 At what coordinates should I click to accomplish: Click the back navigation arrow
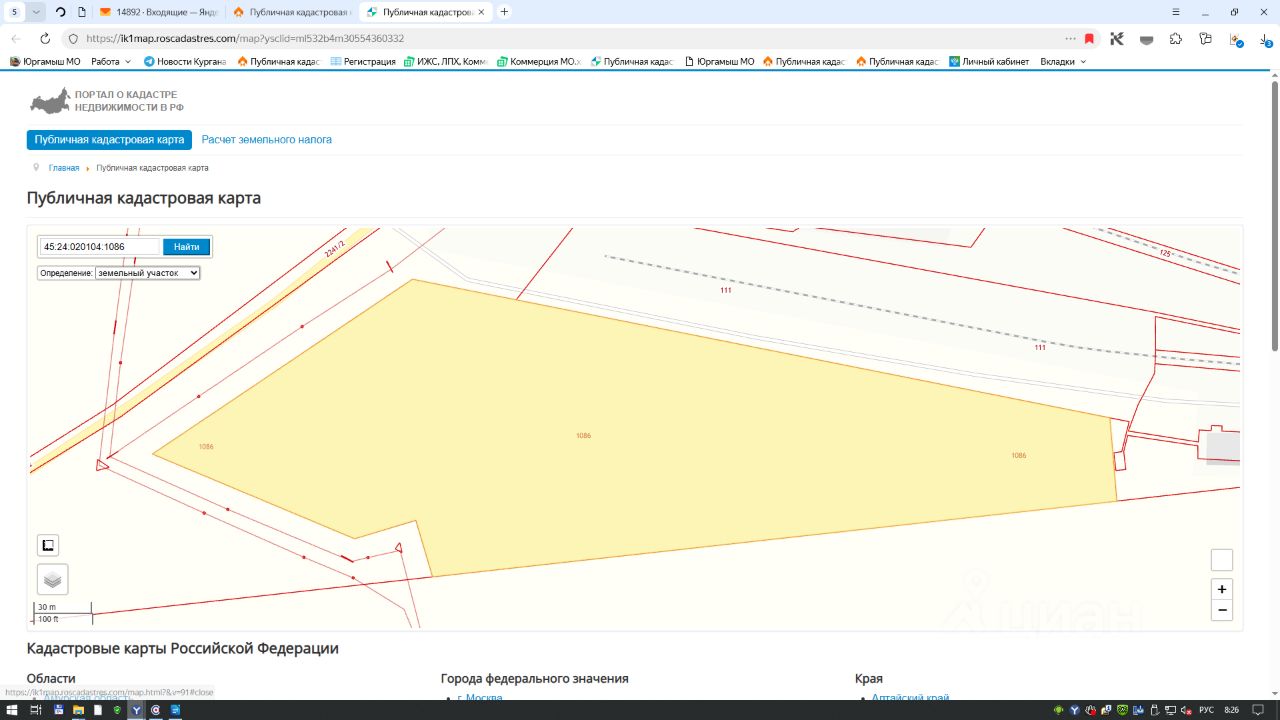tap(16, 38)
